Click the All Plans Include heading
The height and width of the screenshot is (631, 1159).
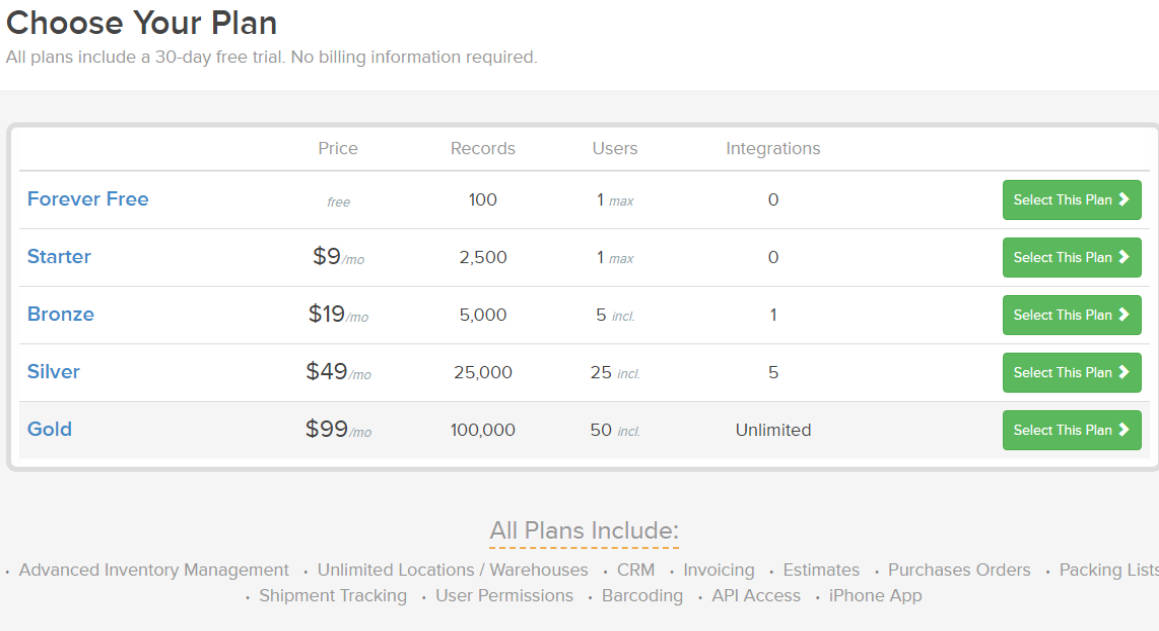point(584,530)
